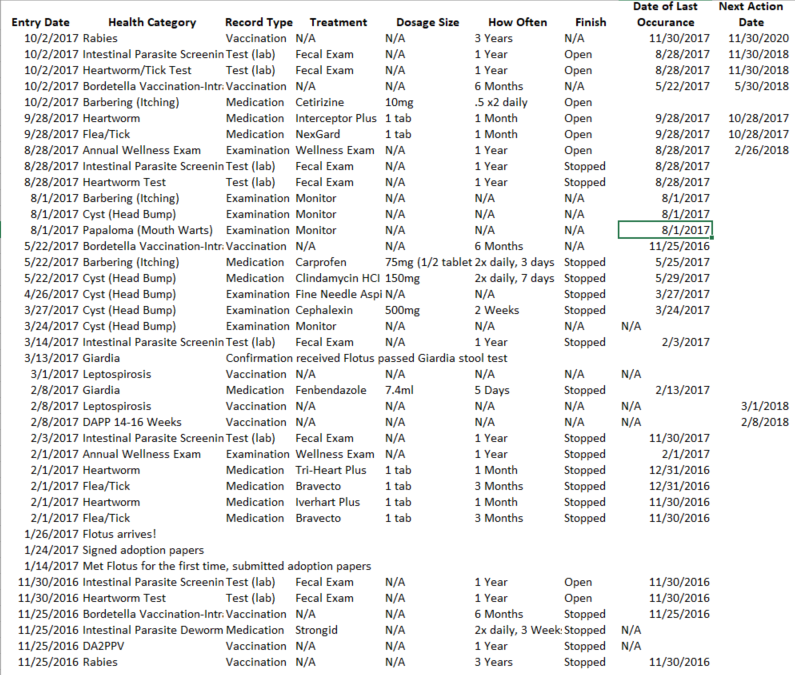The image size is (795, 675).
Task: Click the Next Action Date header
Action: tap(751, 14)
